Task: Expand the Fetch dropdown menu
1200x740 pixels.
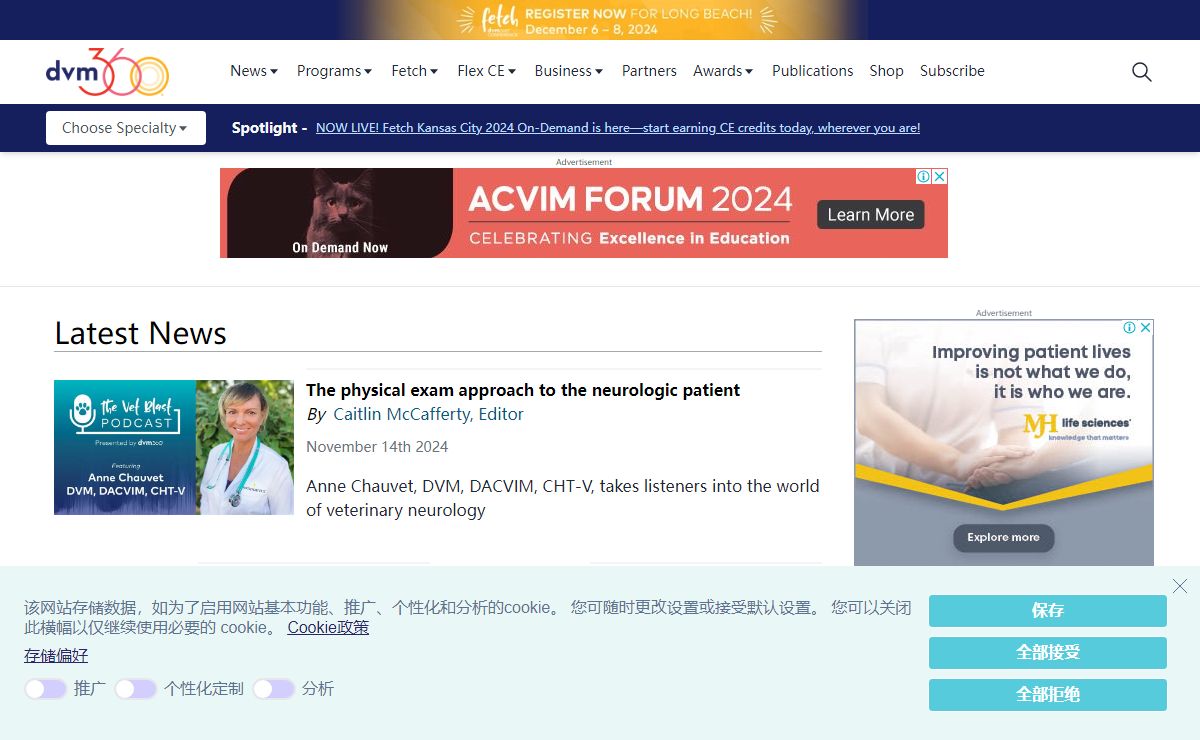Action: click(415, 71)
